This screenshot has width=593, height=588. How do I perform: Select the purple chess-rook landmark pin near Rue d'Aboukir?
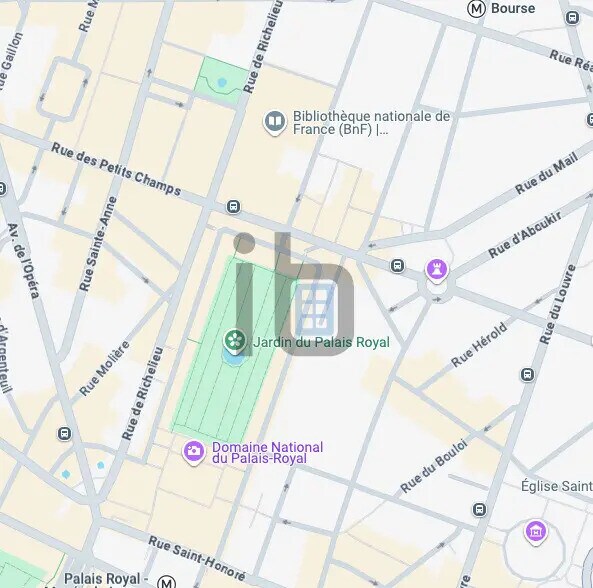coord(437,270)
